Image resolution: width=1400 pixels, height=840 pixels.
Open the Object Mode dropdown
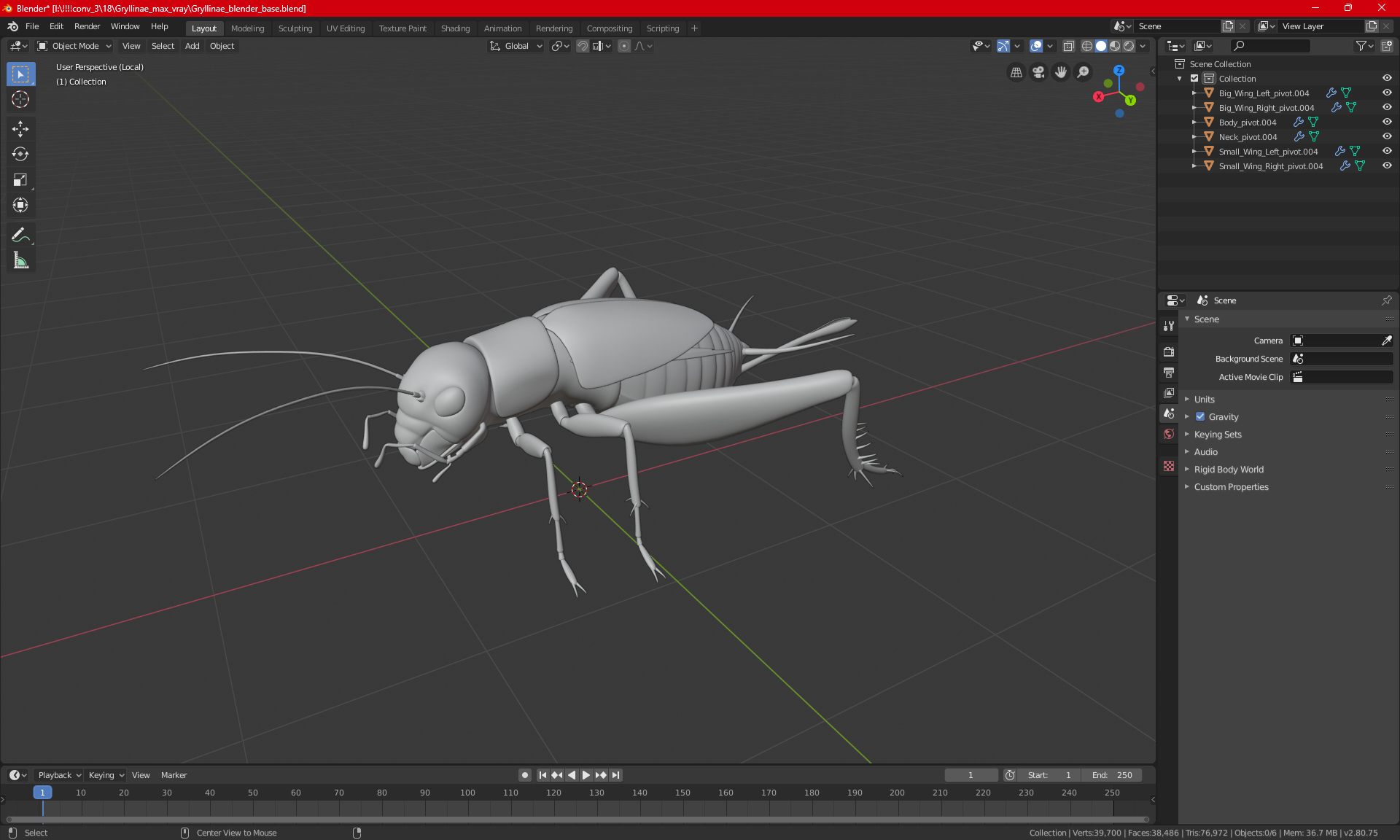(74, 46)
